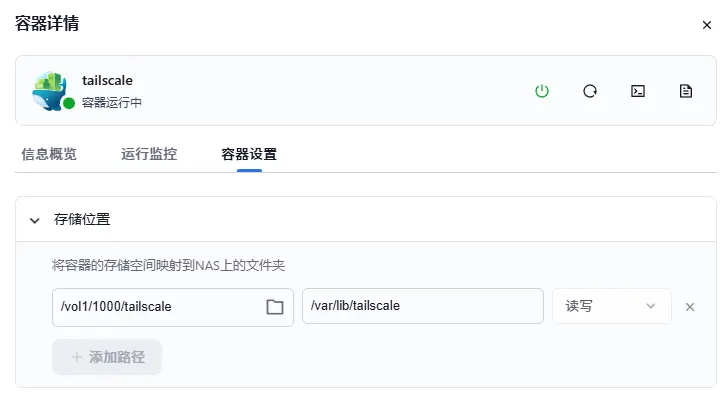Click the tailscale container logo
Screen dimensions: 725x400
point(50,90)
